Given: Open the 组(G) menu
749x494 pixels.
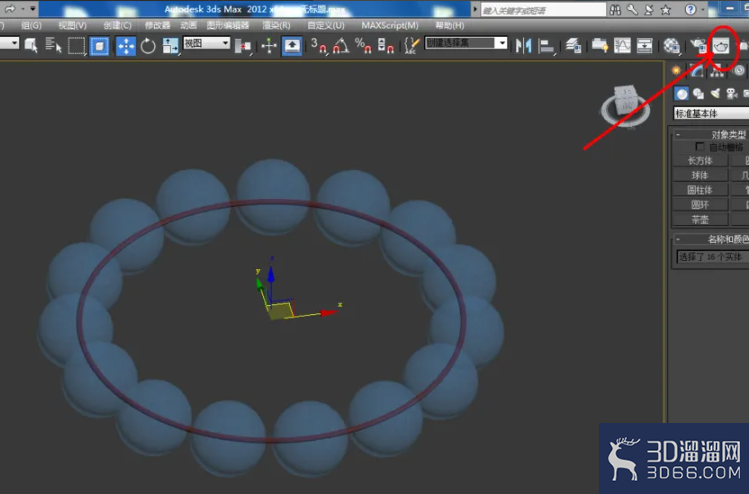Looking at the screenshot, I should click(31, 25).
